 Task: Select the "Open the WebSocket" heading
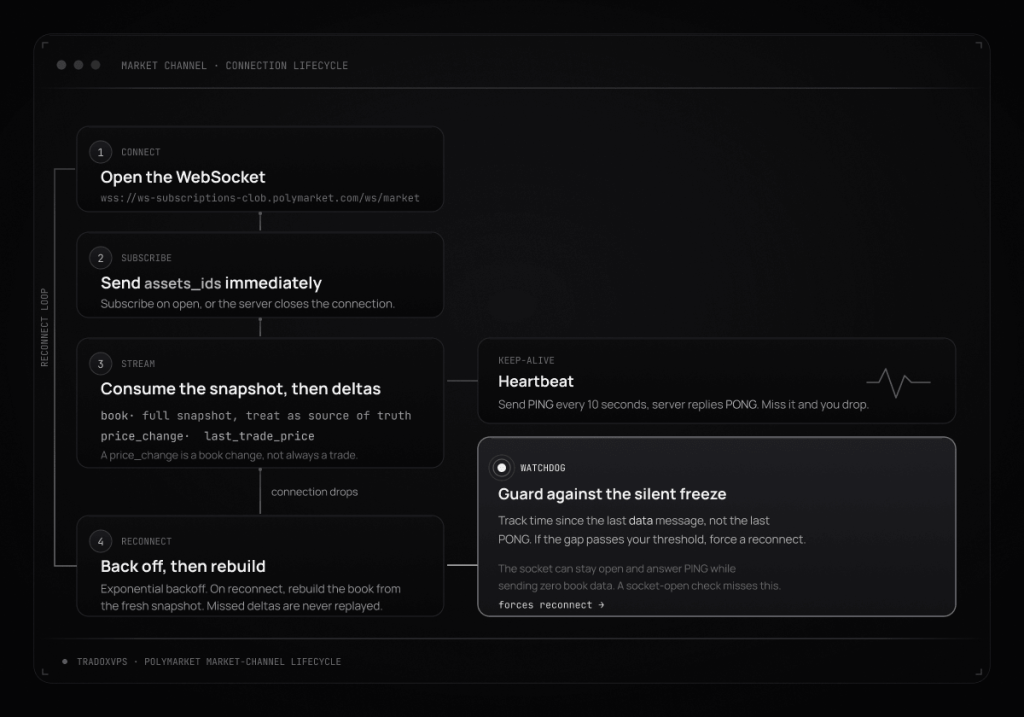183,177
